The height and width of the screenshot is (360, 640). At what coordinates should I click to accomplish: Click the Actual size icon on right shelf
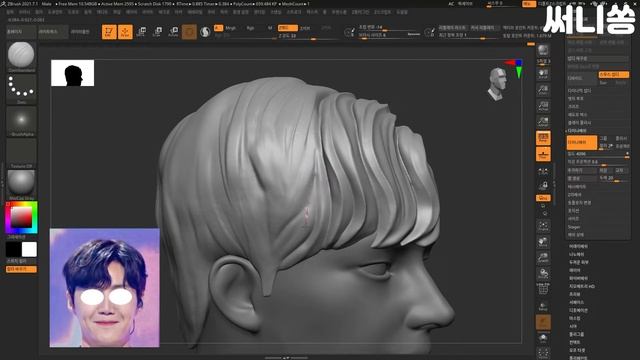click(x=543, y=106)
